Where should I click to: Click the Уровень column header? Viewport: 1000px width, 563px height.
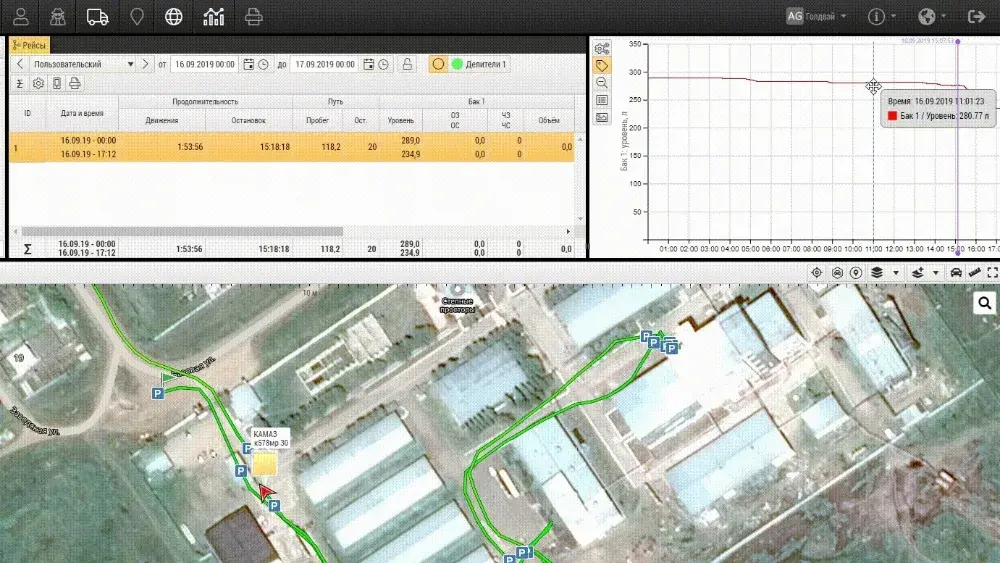(401, 121)
